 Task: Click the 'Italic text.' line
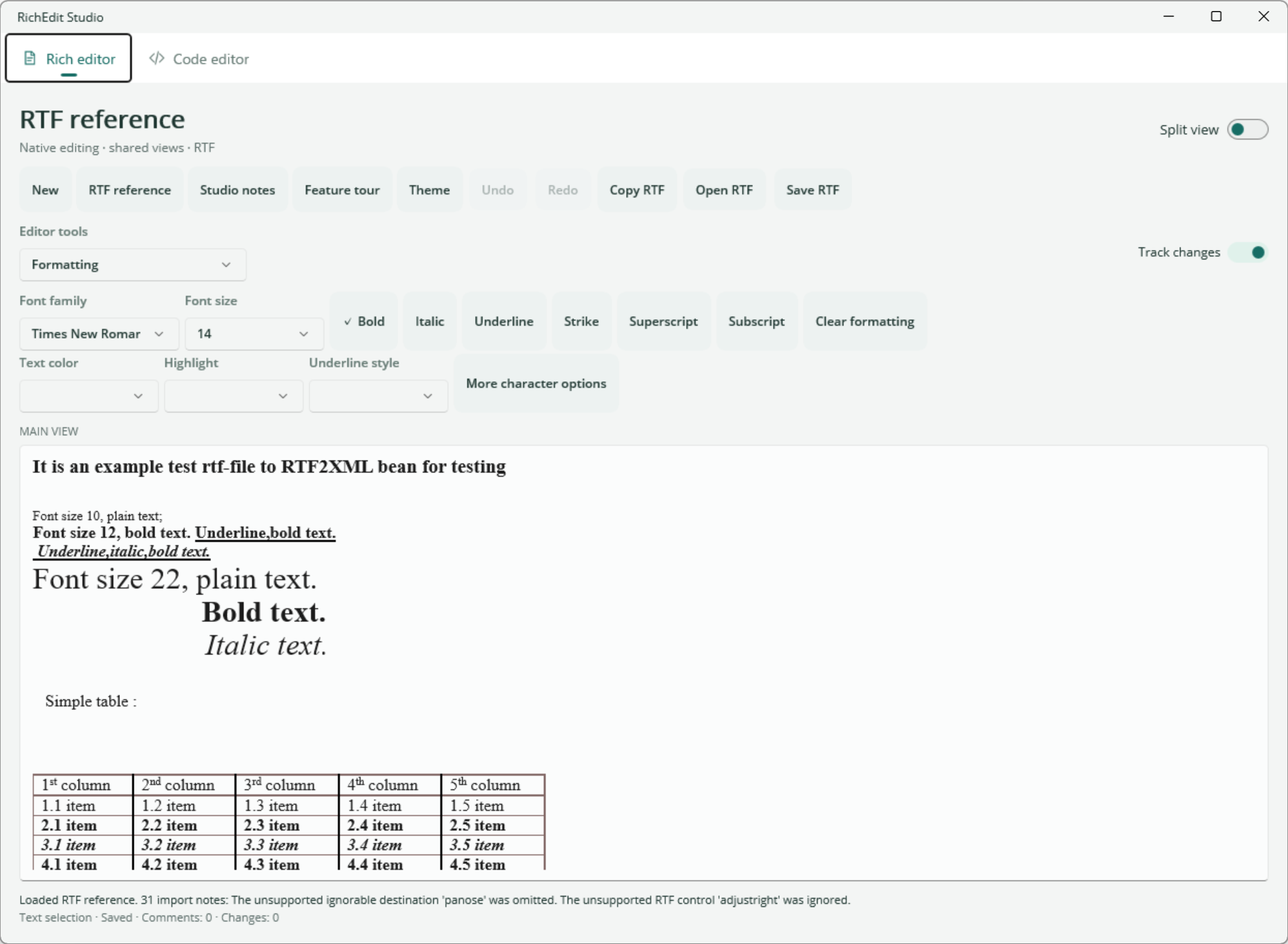click(x=265, y=645)
